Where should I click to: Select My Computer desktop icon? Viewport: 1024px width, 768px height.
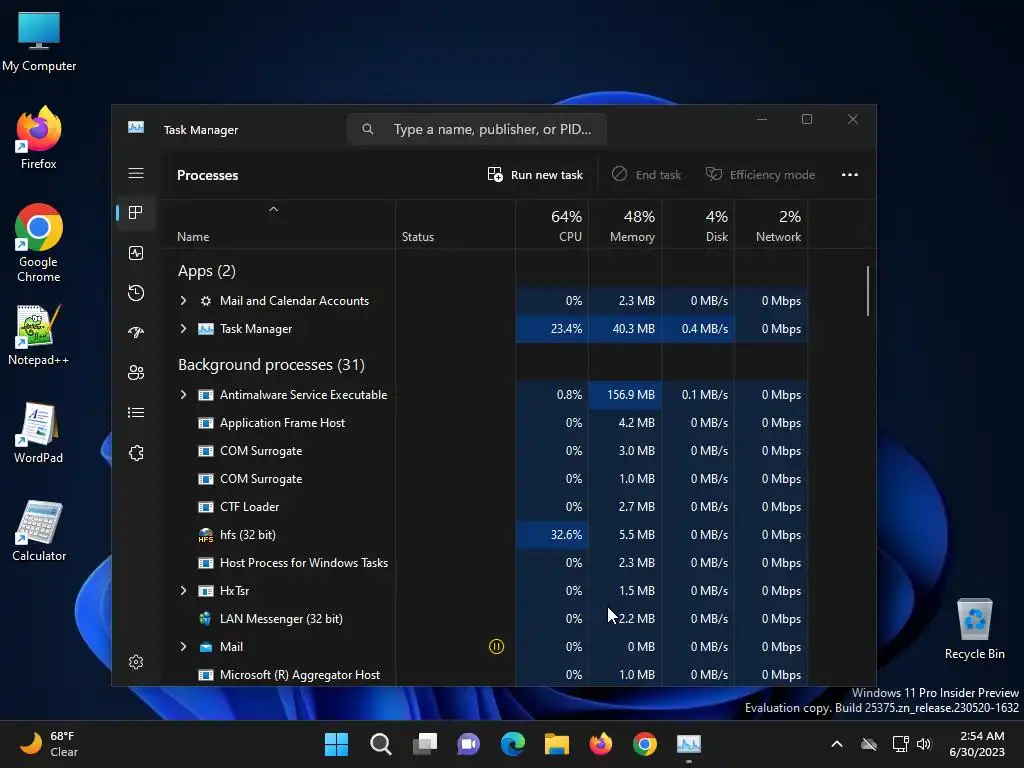(39, 41)
